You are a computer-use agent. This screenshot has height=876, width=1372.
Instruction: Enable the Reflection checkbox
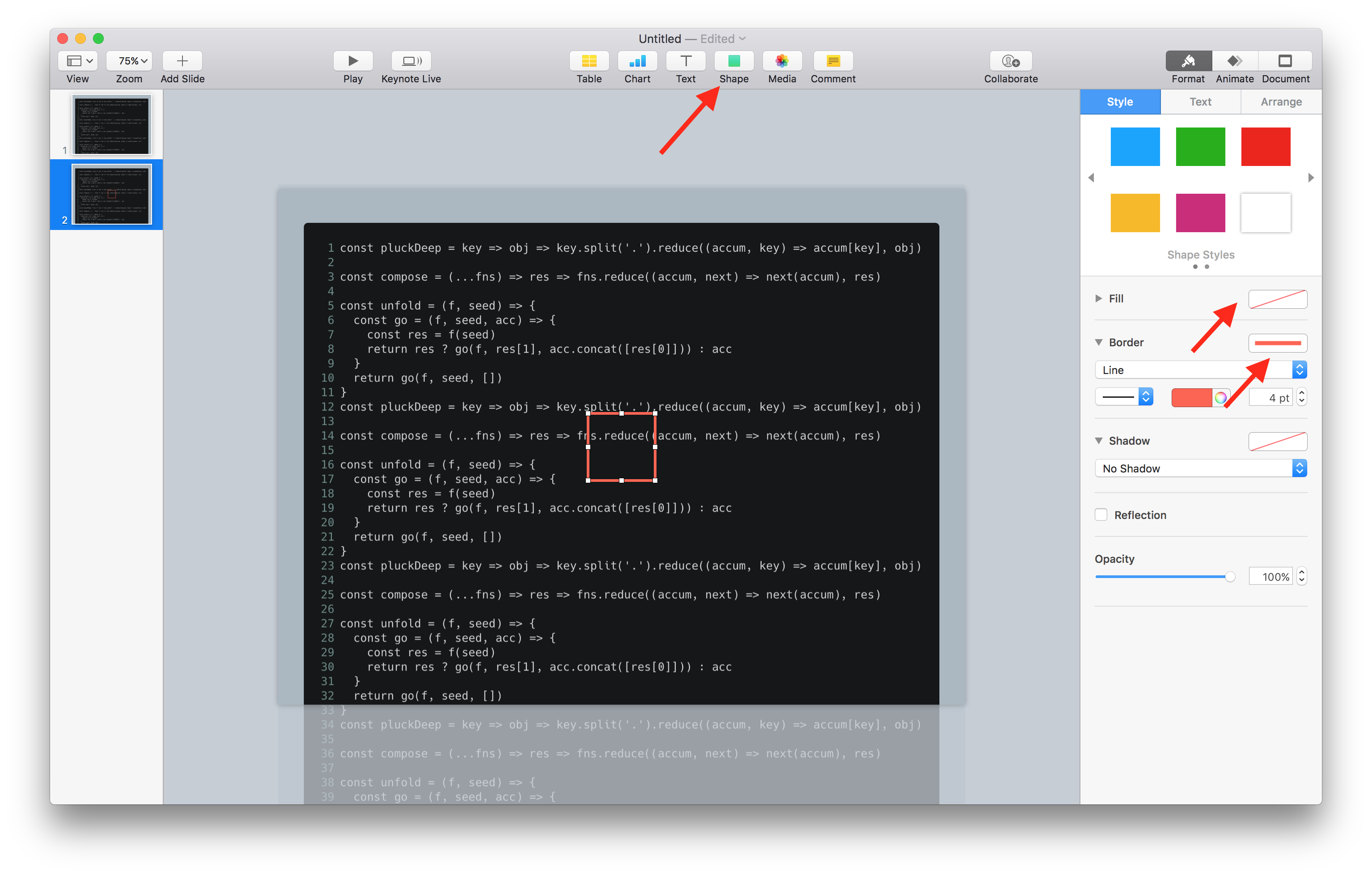pyautogui.click(x=1101, y=515)
